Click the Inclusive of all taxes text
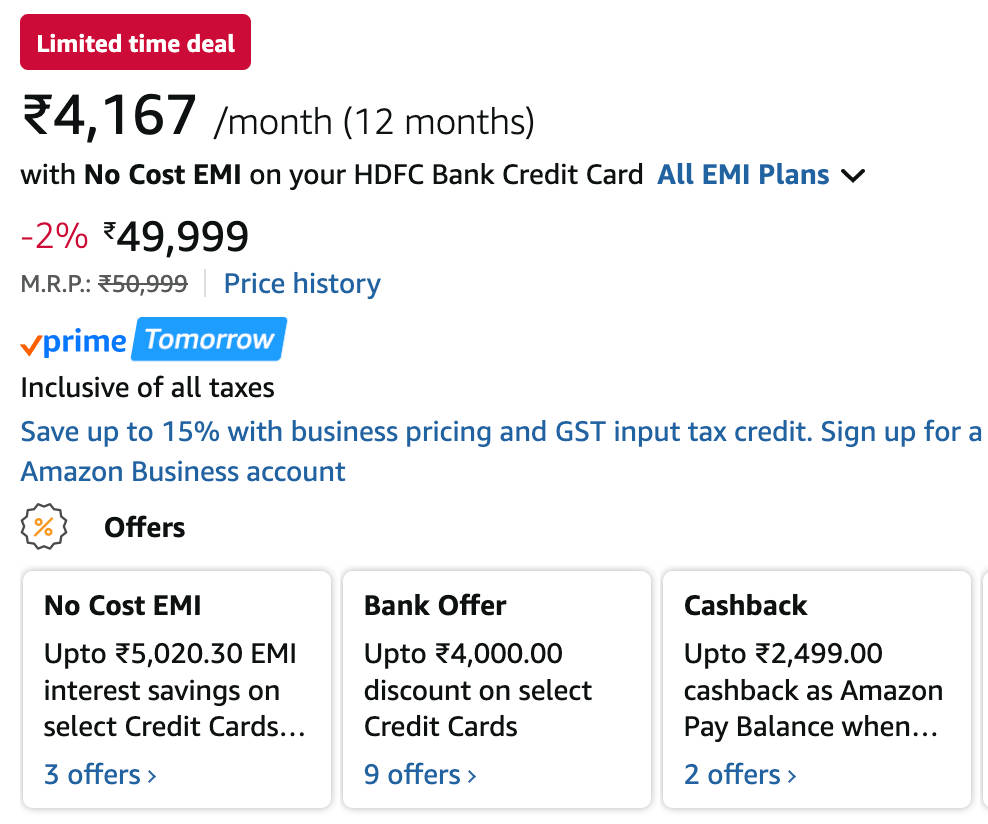 (147, 387)
